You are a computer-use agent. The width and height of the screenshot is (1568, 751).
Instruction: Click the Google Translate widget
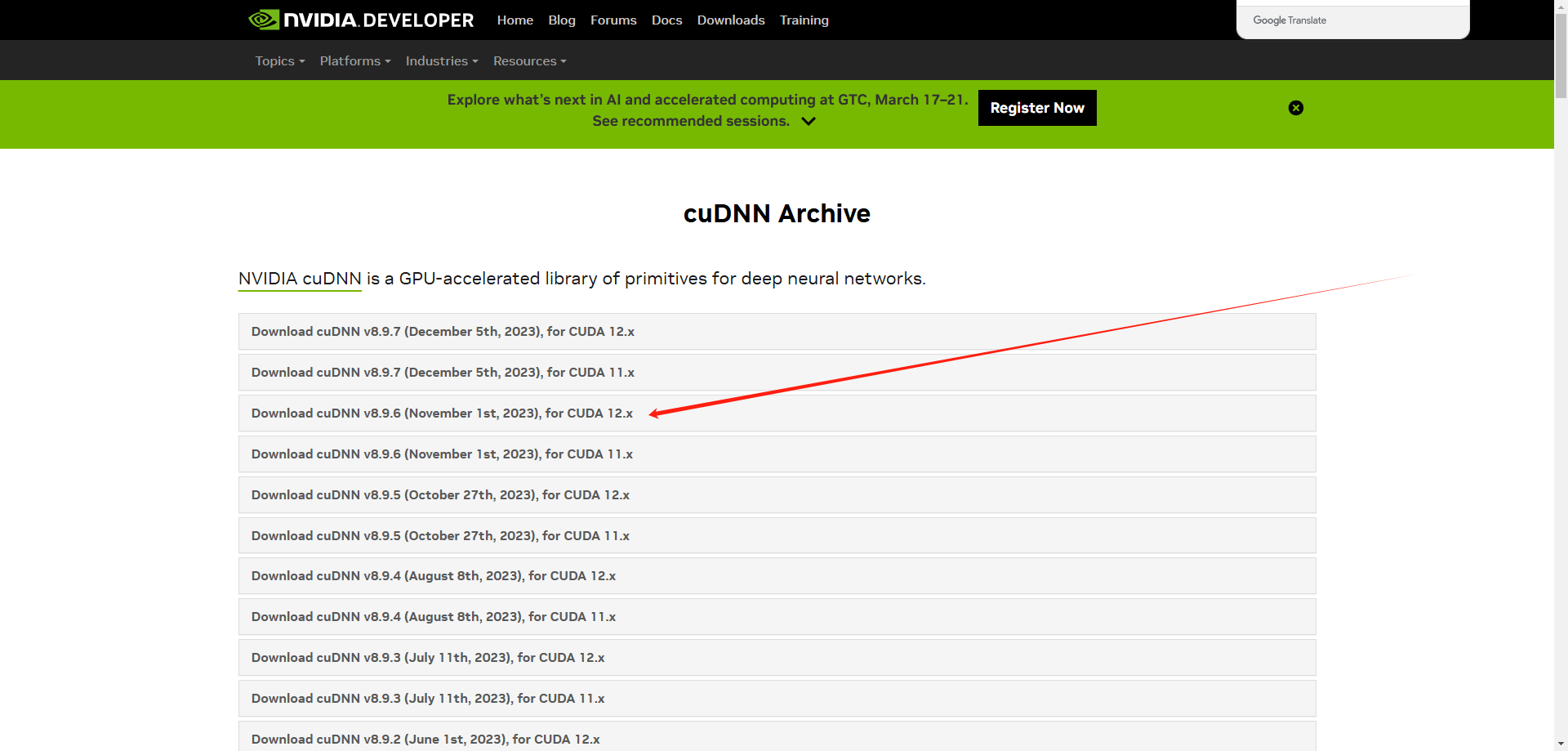click(1290, 20)
